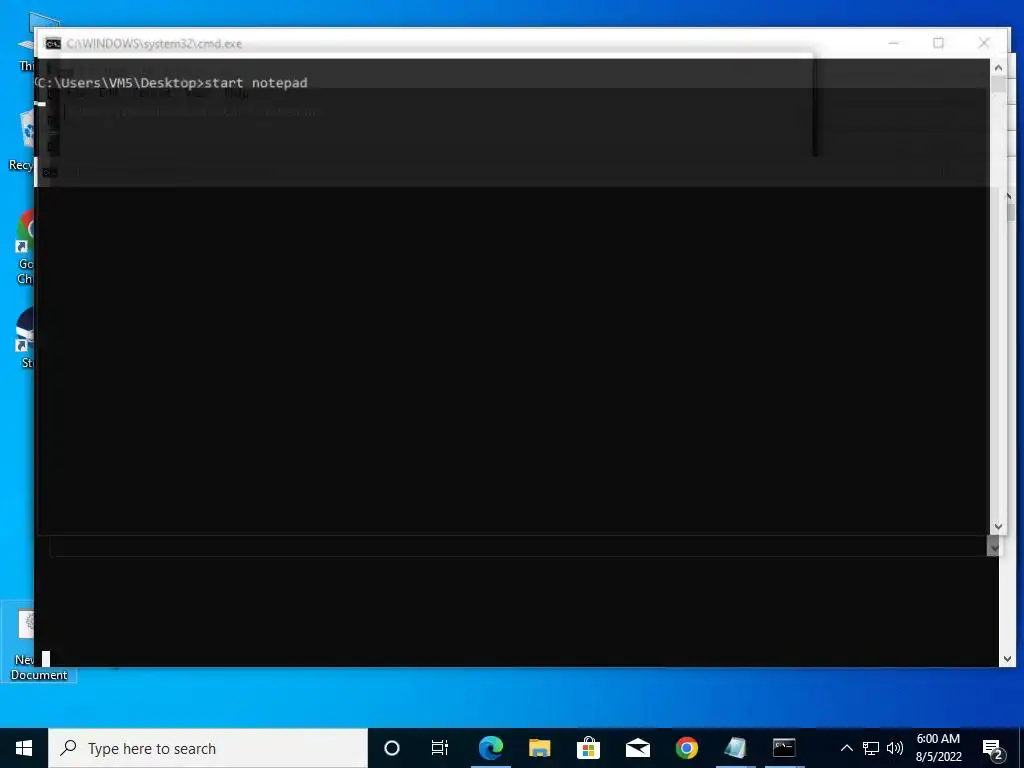Screen dimensions: 1024x768
Task: Select the Command Prompt taskbar icon
Action: click(x=784, y=748)
